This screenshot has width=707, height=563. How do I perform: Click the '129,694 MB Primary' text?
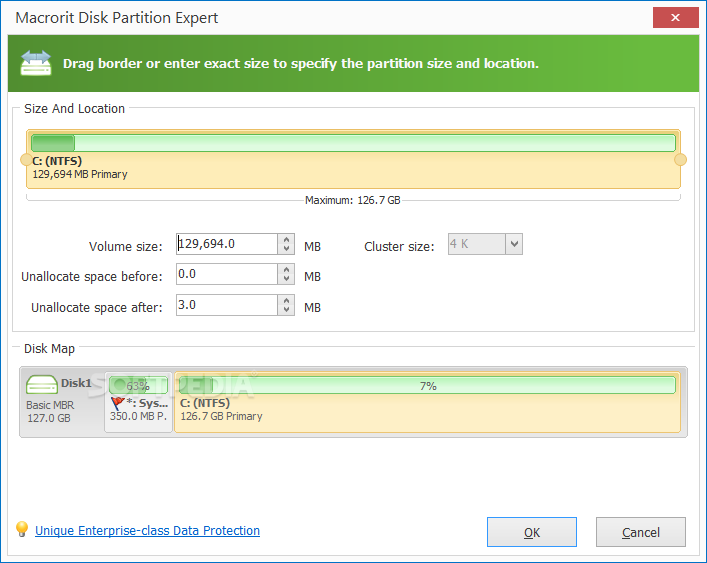coord(80,174)
